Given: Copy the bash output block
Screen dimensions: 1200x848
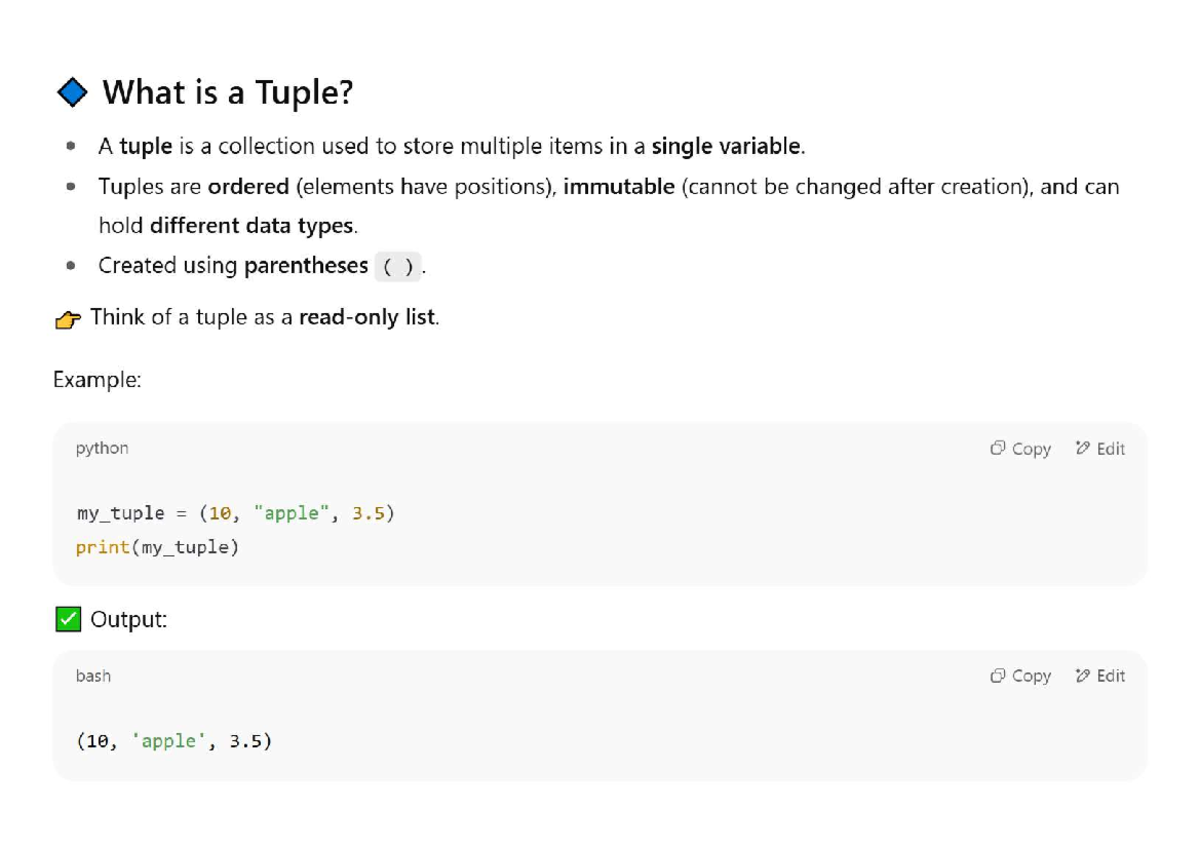Looking at the screenshot, I should click(x=1020, y=676).
